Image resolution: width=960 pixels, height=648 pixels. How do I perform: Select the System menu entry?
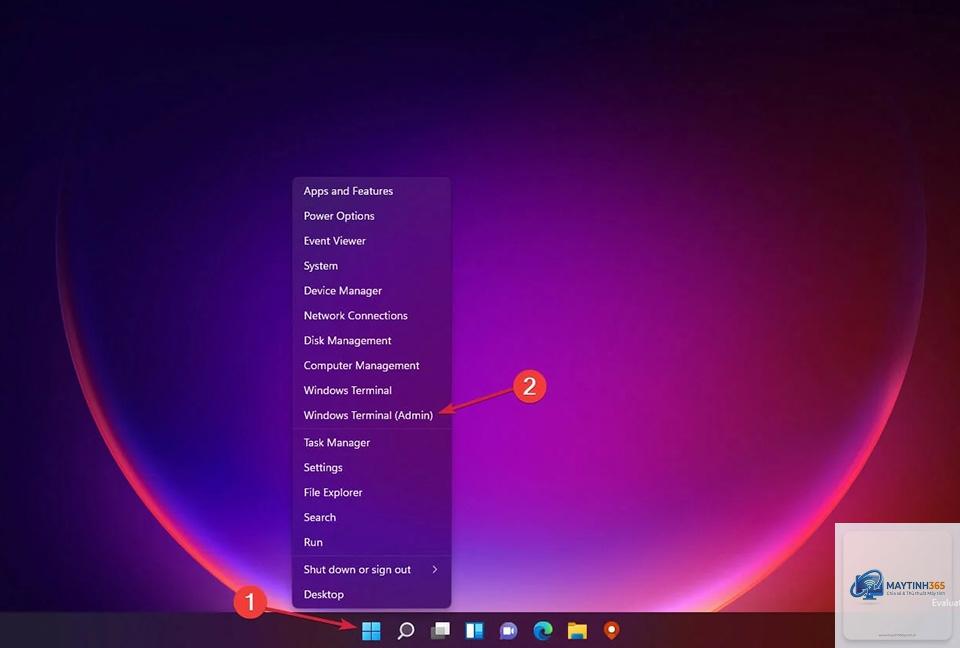pyautogui.click(x=372, y=266)
